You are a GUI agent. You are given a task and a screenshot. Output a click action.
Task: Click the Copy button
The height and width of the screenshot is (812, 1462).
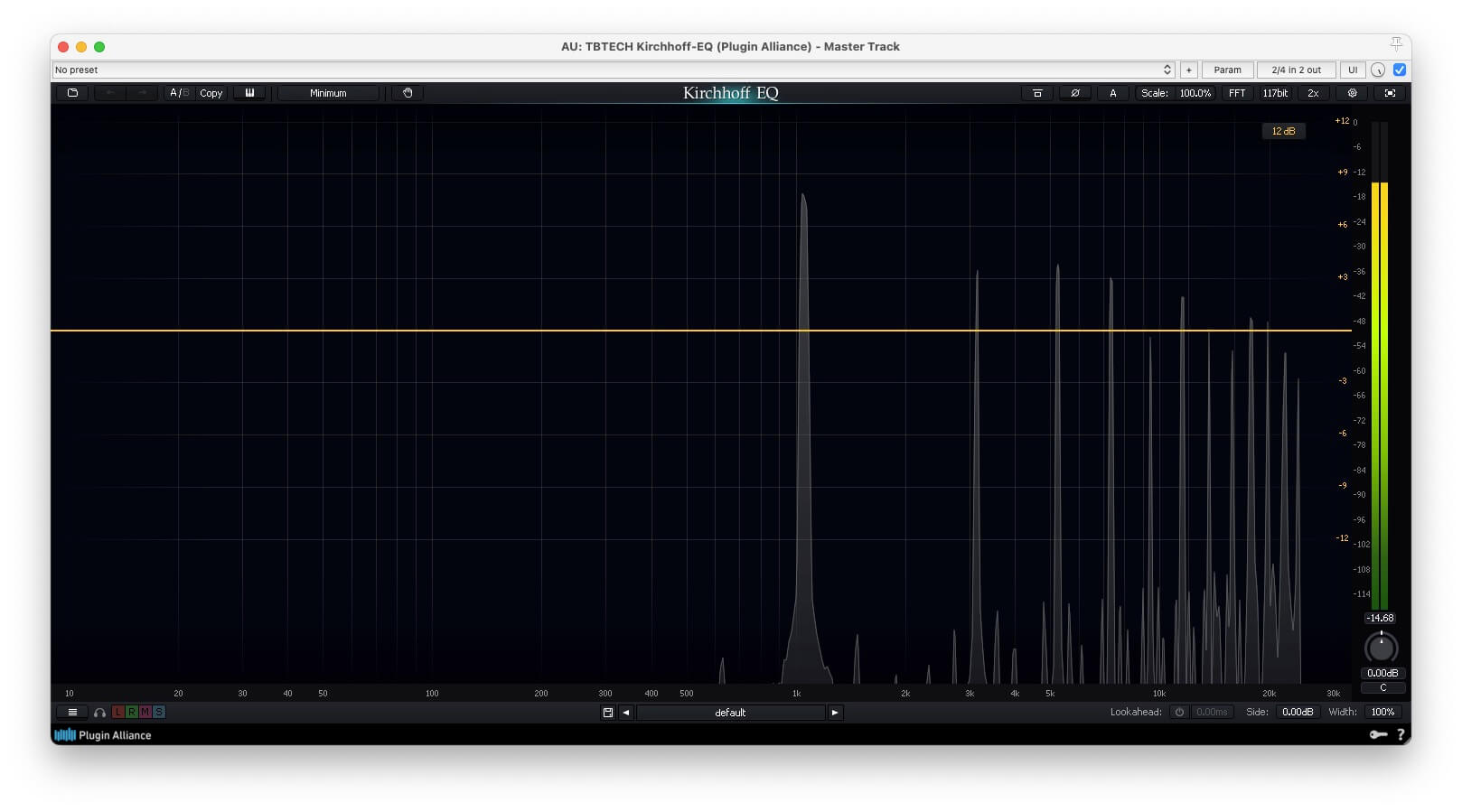click(211, 93)
